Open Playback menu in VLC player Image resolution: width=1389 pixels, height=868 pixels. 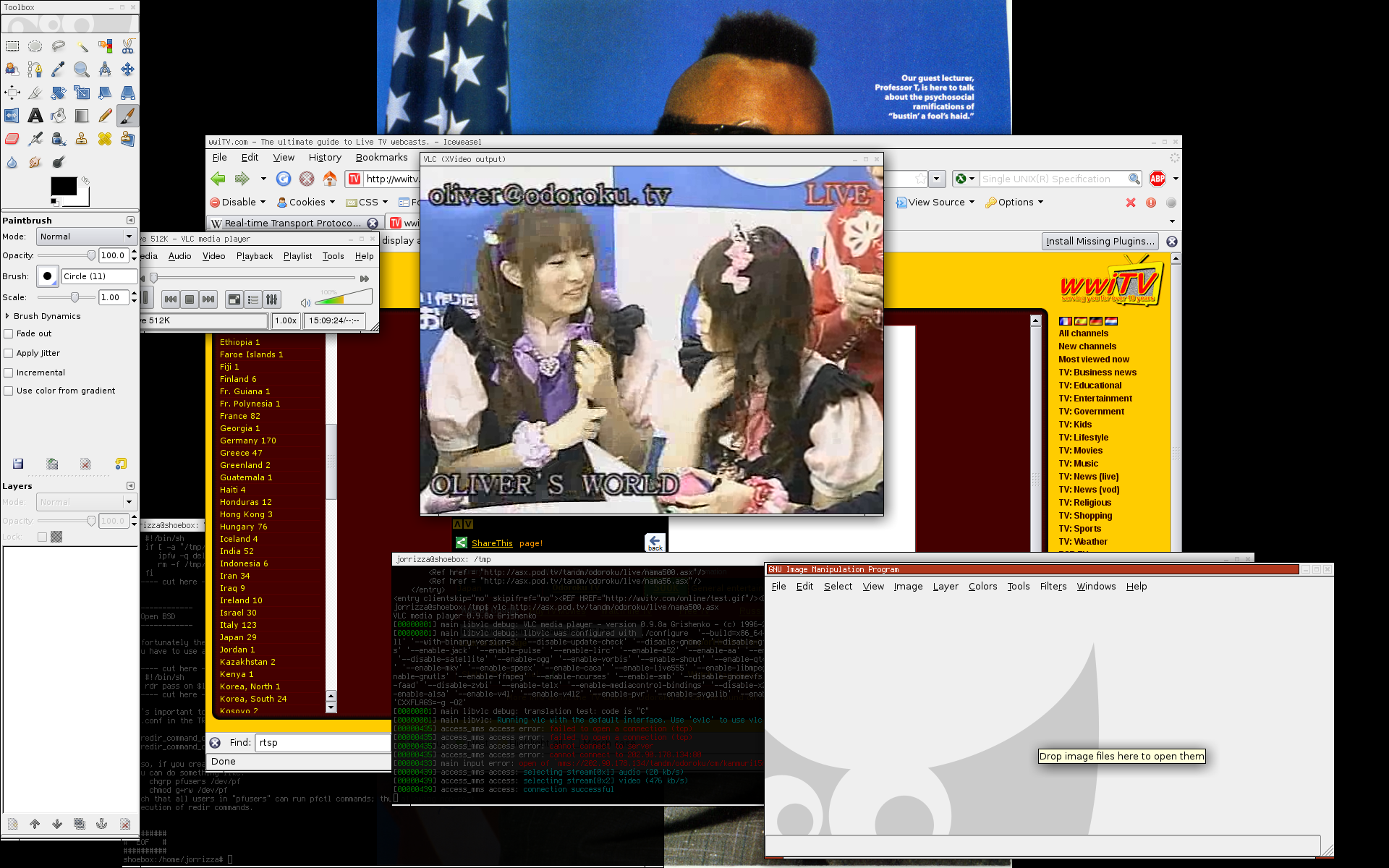coord(255,256)
